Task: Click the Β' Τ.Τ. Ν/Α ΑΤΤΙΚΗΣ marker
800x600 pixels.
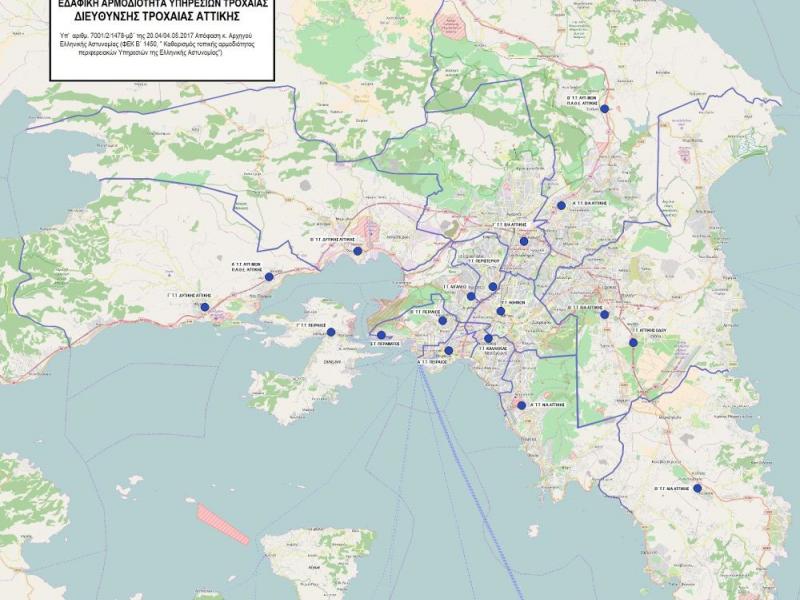Action: pos(697,489)
